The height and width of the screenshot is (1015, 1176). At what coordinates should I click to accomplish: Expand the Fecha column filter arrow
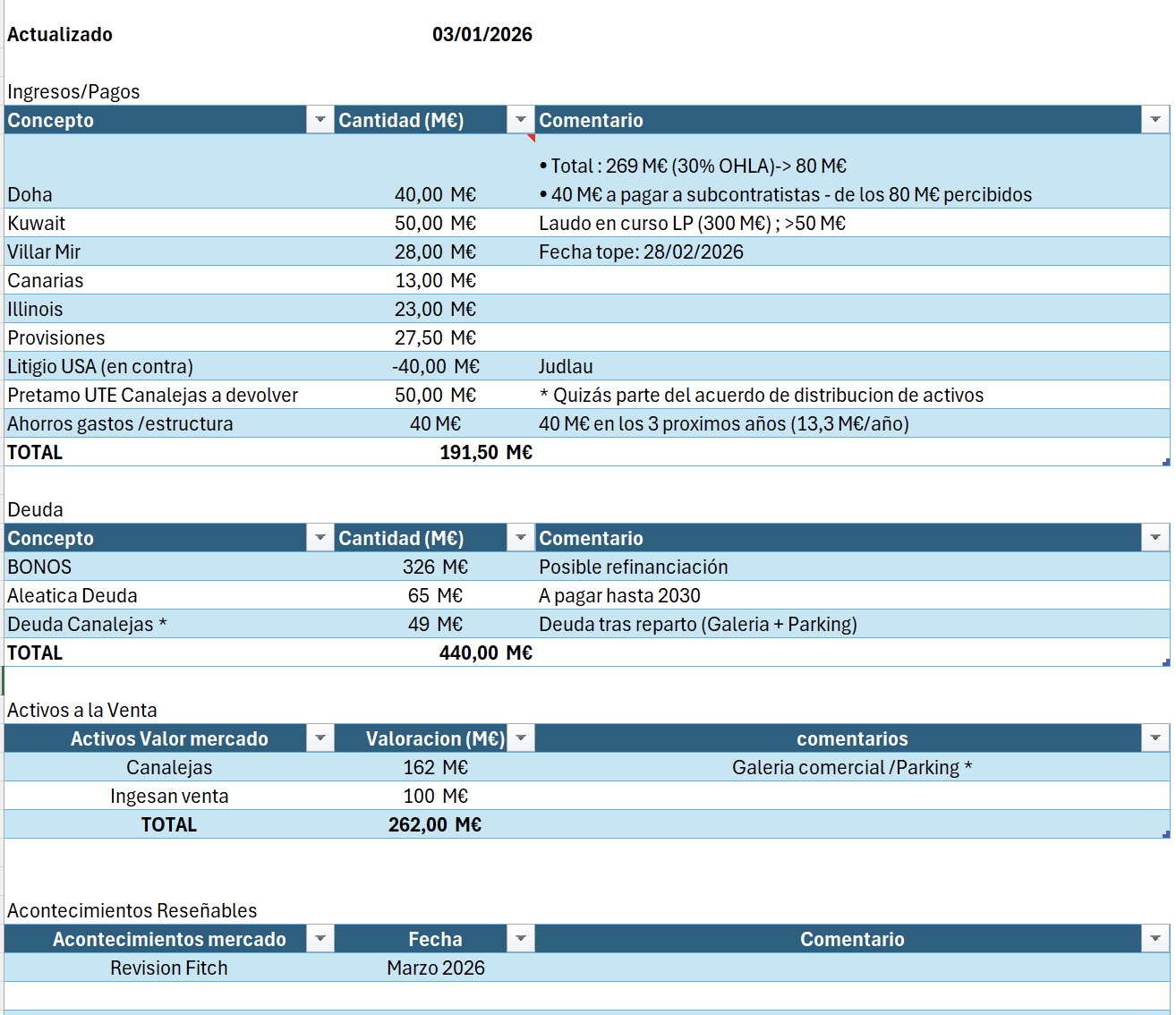click(x=520, y=939)
